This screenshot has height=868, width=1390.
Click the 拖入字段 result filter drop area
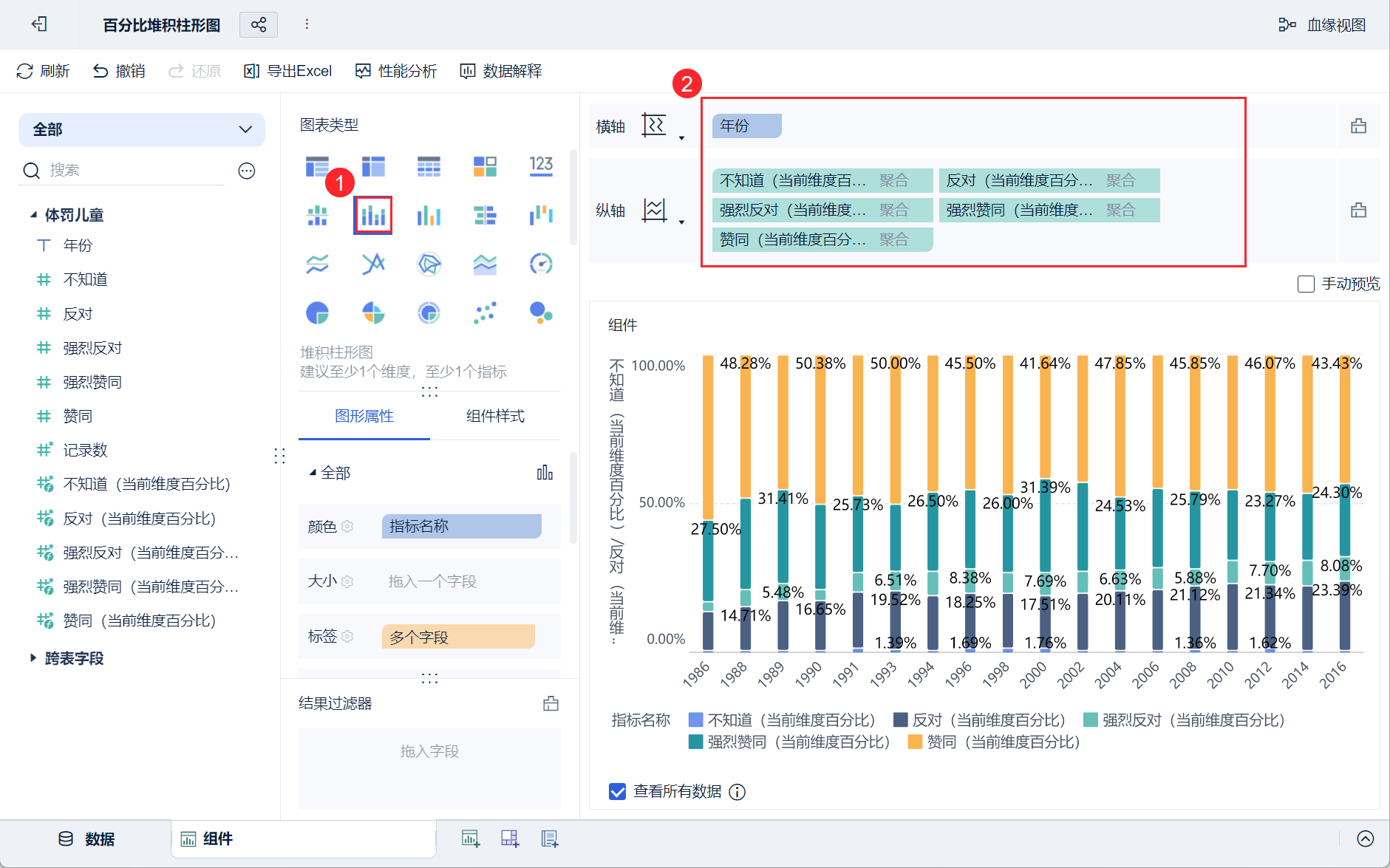pyautogui.click(x=429, y=768)
